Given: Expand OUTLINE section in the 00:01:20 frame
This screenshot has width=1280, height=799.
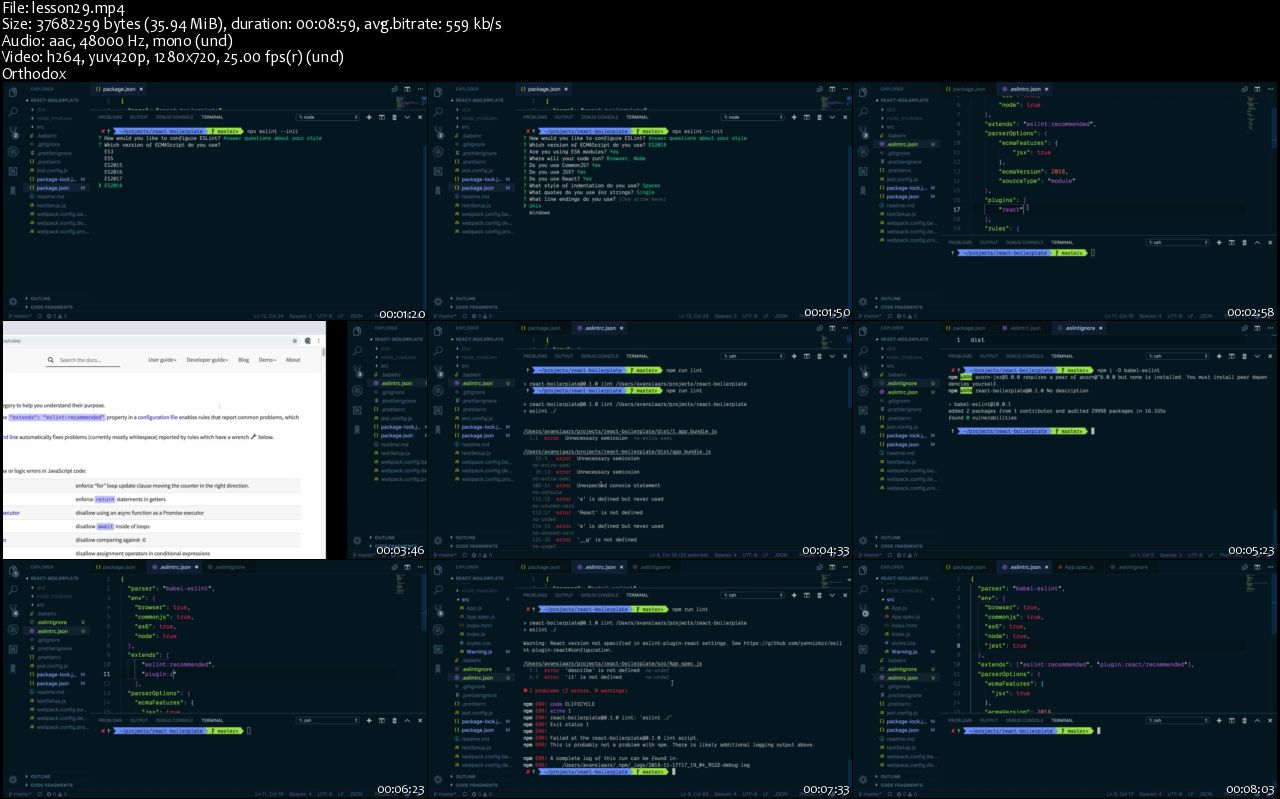Looking at the screenshot, I should [40, 298].
